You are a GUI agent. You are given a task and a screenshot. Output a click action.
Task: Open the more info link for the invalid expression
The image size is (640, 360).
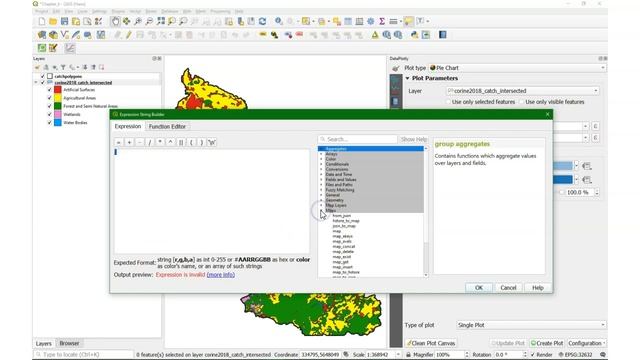(x=221, y=275)
